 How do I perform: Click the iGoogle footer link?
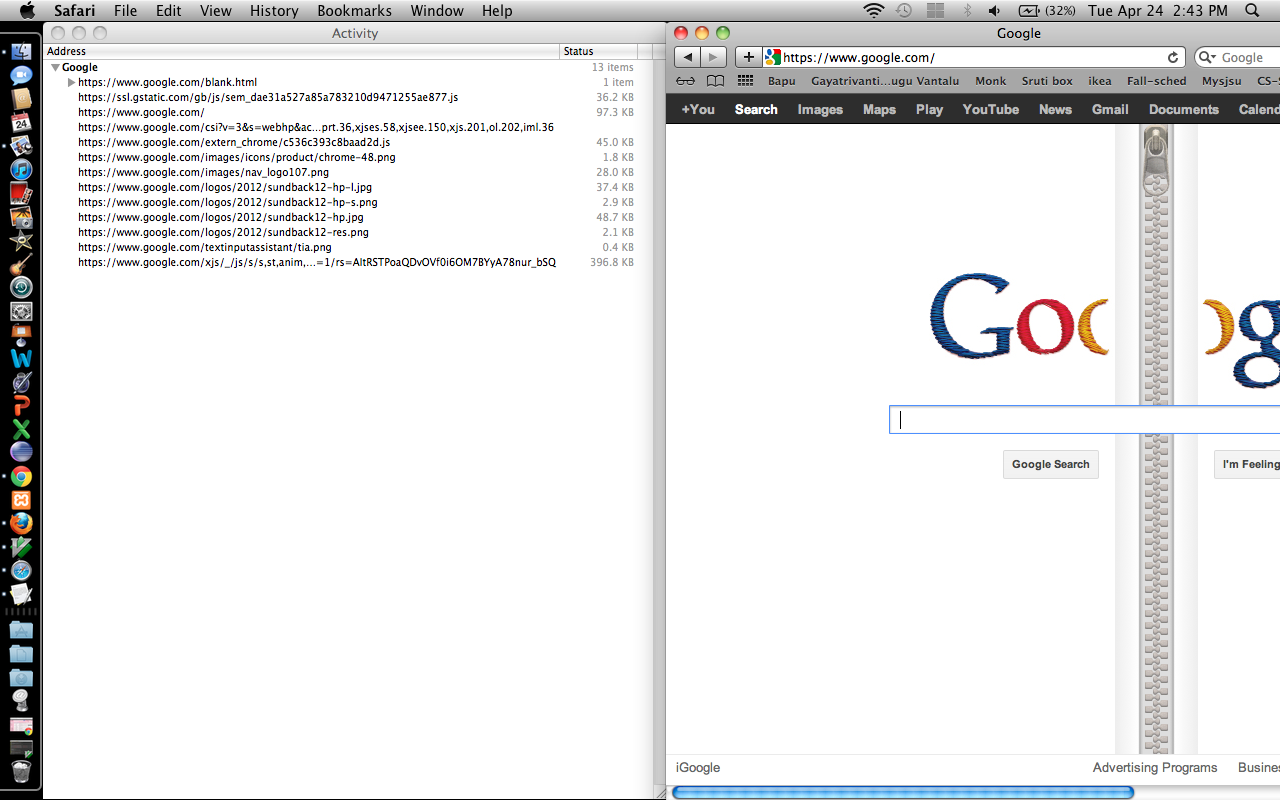click(698, 768)
